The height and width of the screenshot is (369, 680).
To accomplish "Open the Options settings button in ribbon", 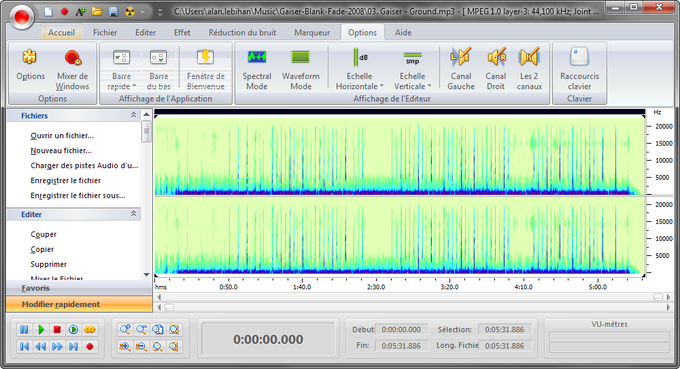I will pyautogui.click(x=30, y=66).
